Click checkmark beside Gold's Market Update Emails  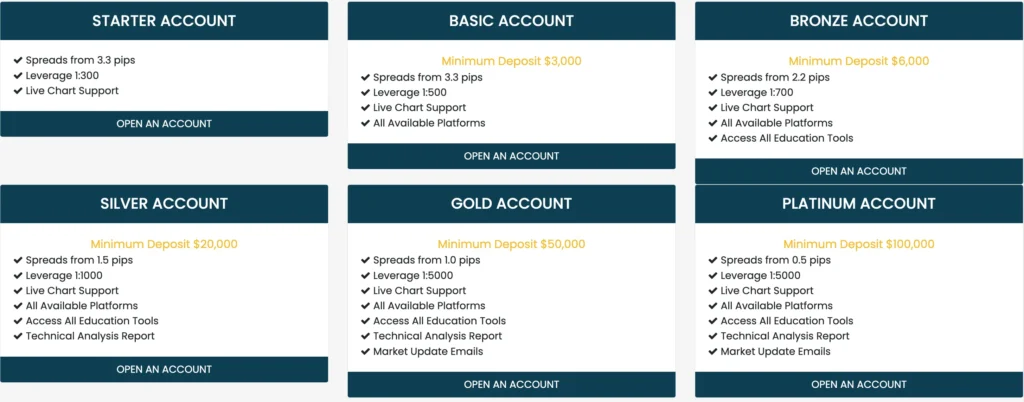coord(365,351)
